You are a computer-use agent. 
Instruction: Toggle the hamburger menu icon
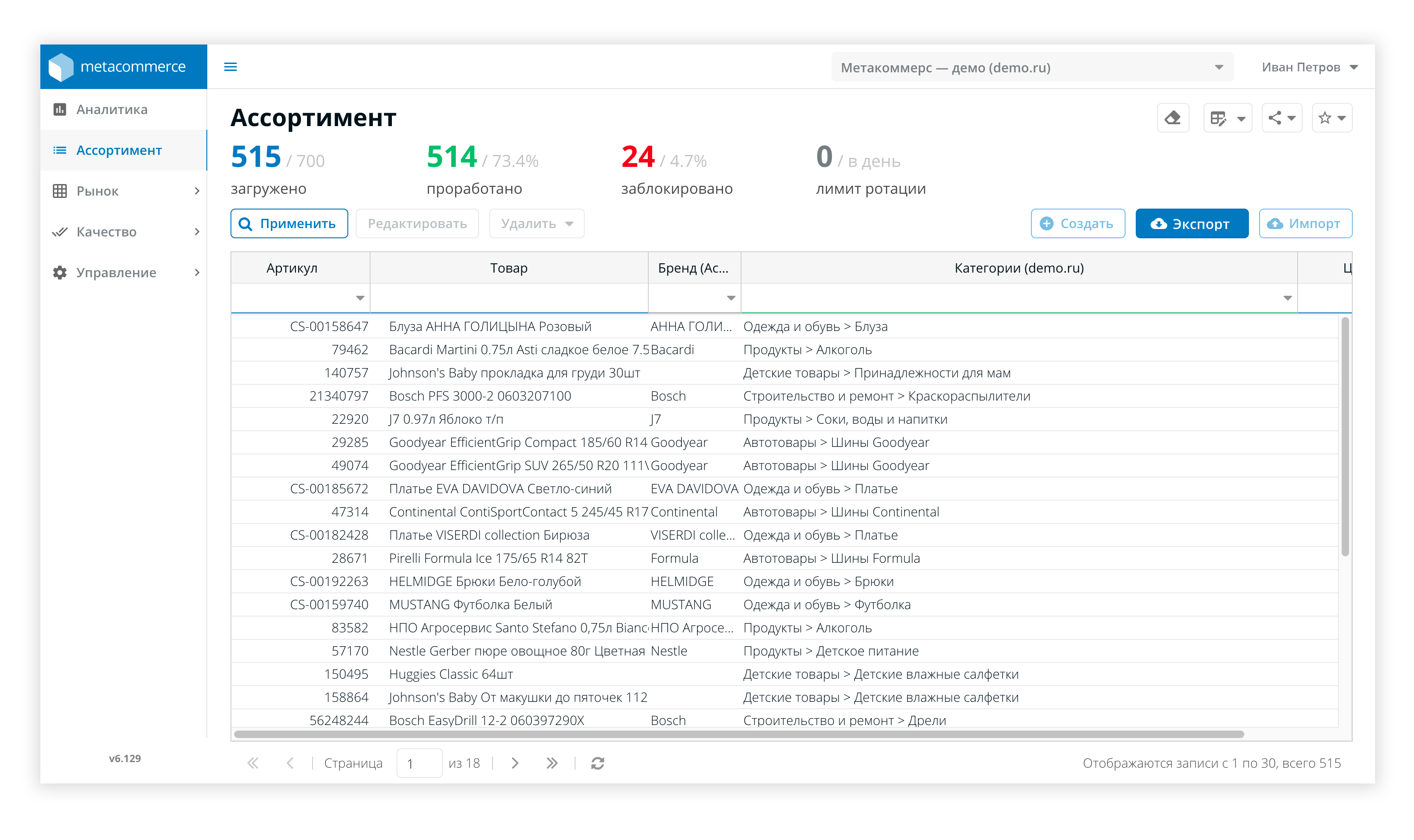tap(230, 67)
